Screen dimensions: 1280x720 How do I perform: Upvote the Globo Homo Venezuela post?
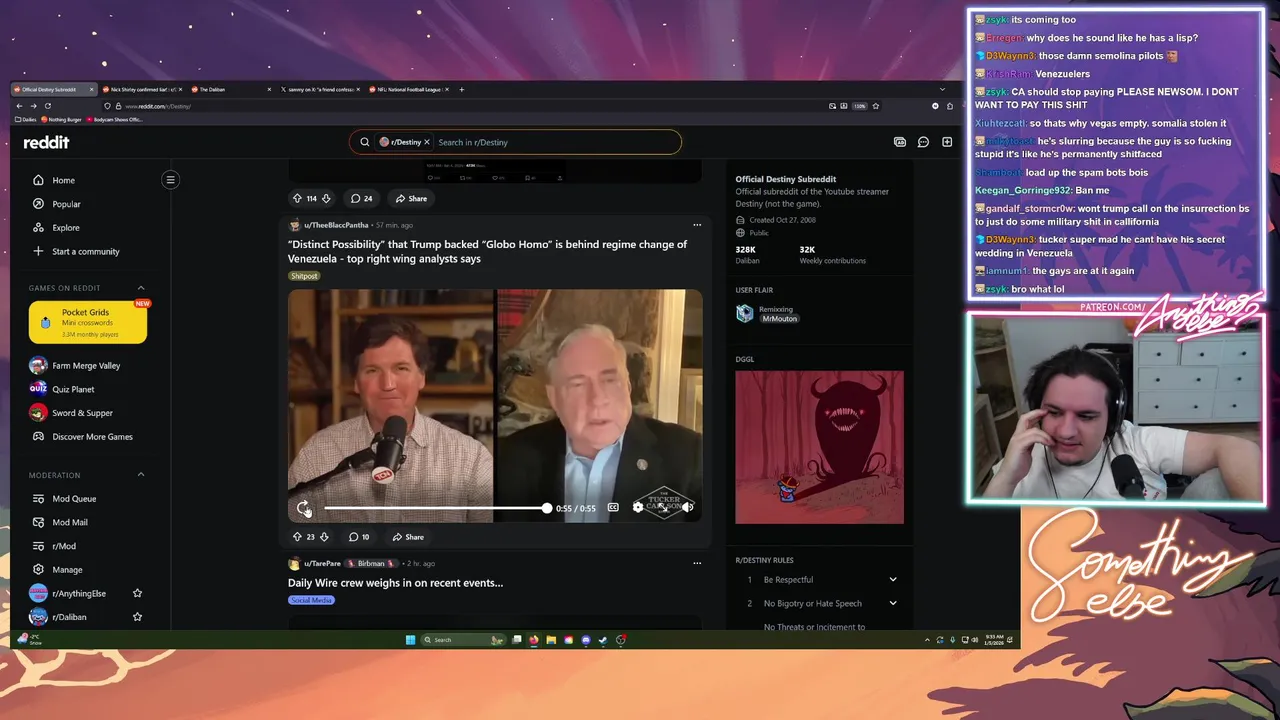pos(296,537)
